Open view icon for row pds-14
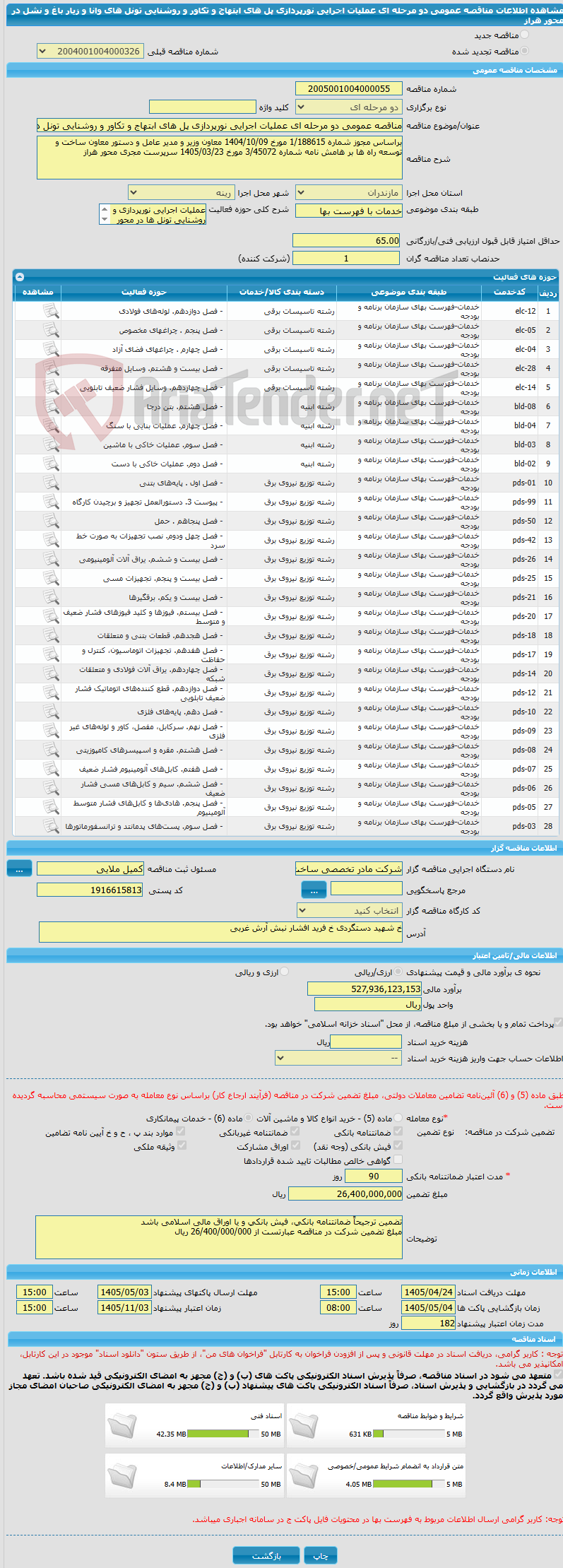This screenshot has height=1568, width=563. click(x=51, y=673)
